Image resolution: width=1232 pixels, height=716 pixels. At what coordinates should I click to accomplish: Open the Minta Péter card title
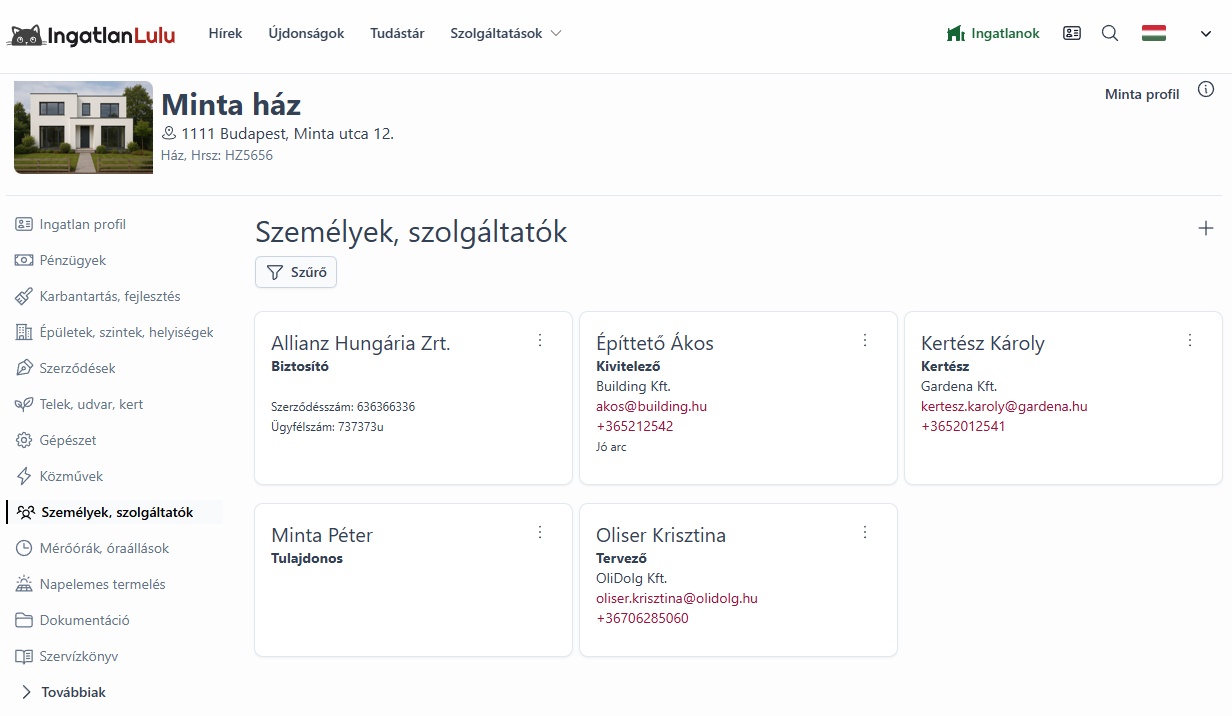tap(322, 535)
